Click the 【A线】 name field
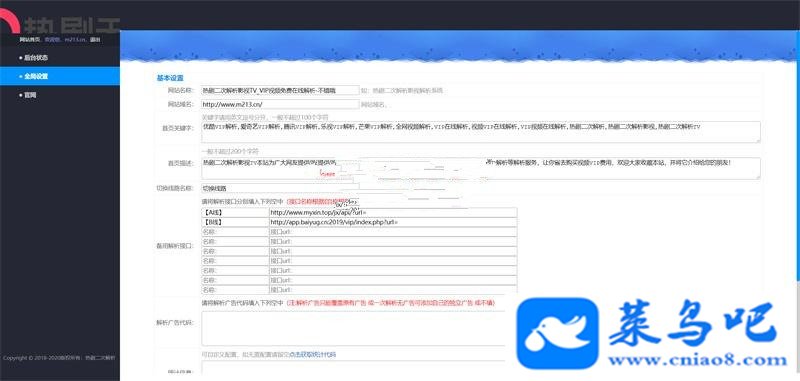This screenshot has width=800, height=381. point(235,212)
